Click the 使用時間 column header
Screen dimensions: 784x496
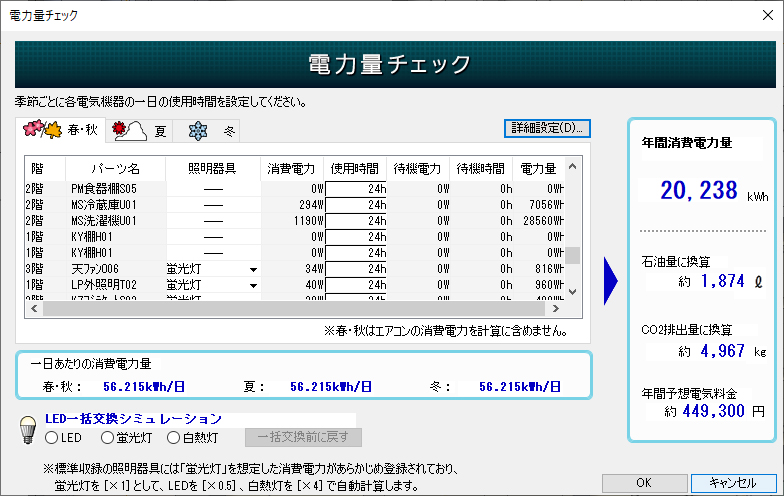pyautogui.click(x=355, y=168)
